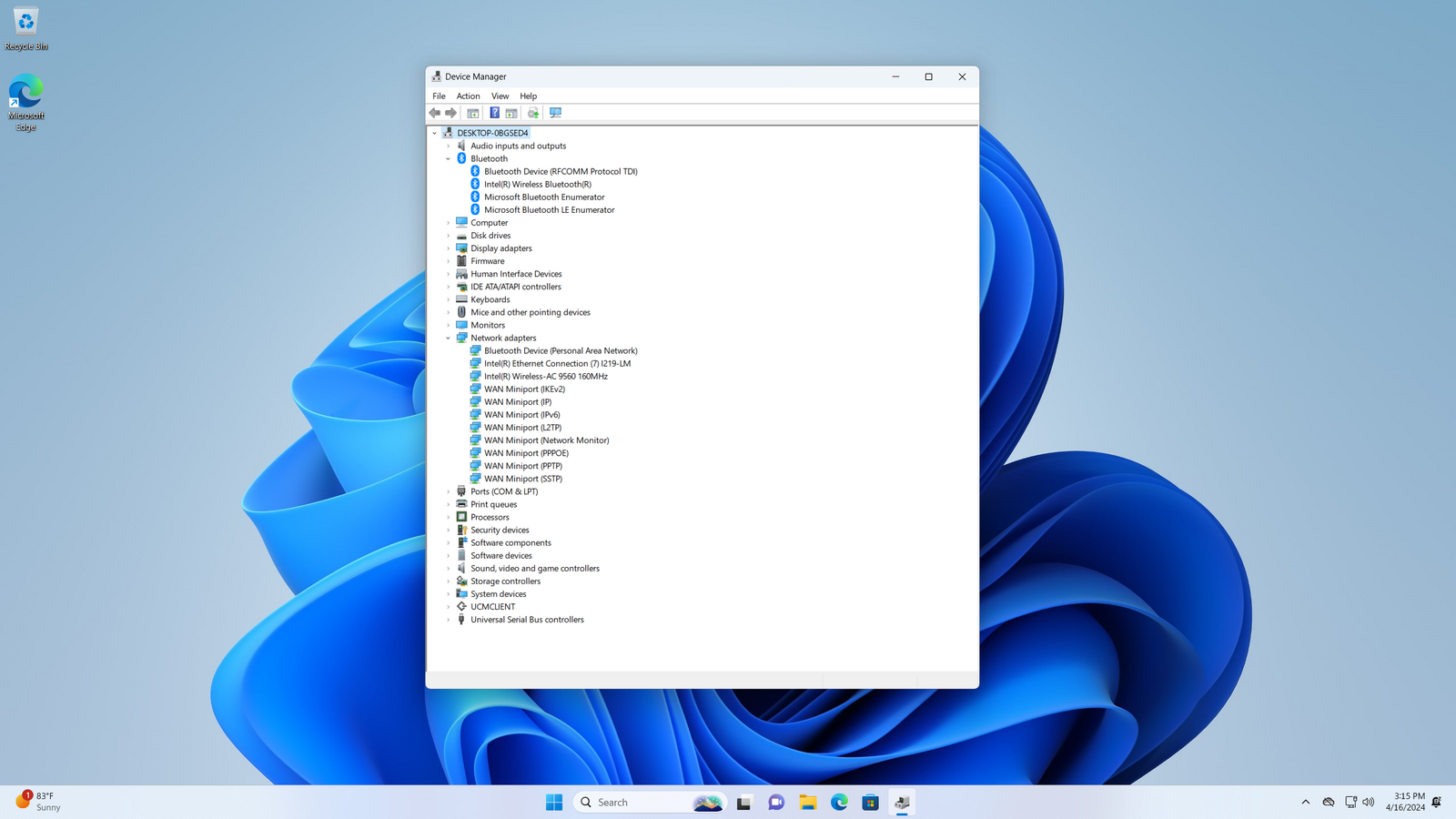
Task: Expand Human Interface Devices category
Action: tap(448, 274)
